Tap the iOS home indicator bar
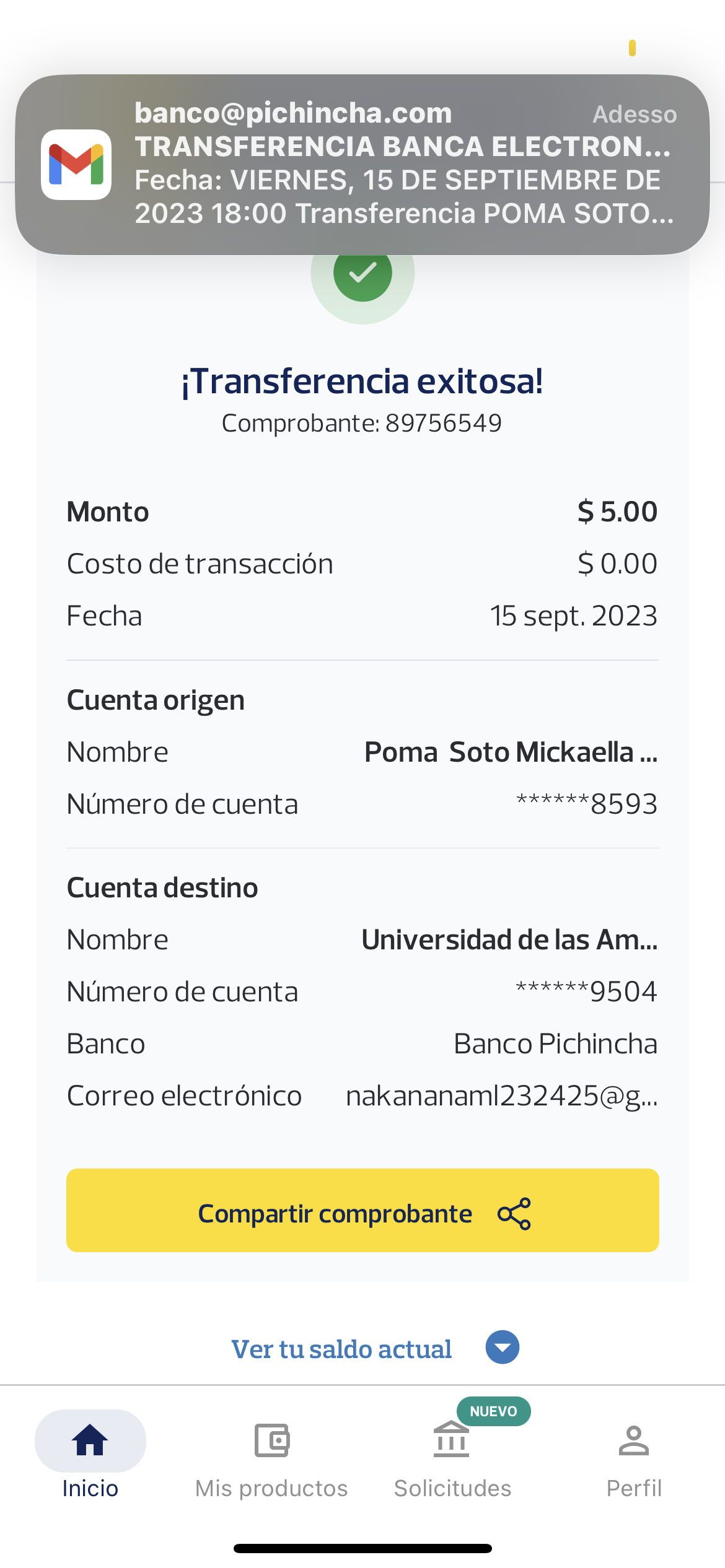Viewport: 725px width, 1568px height. 362,1548
